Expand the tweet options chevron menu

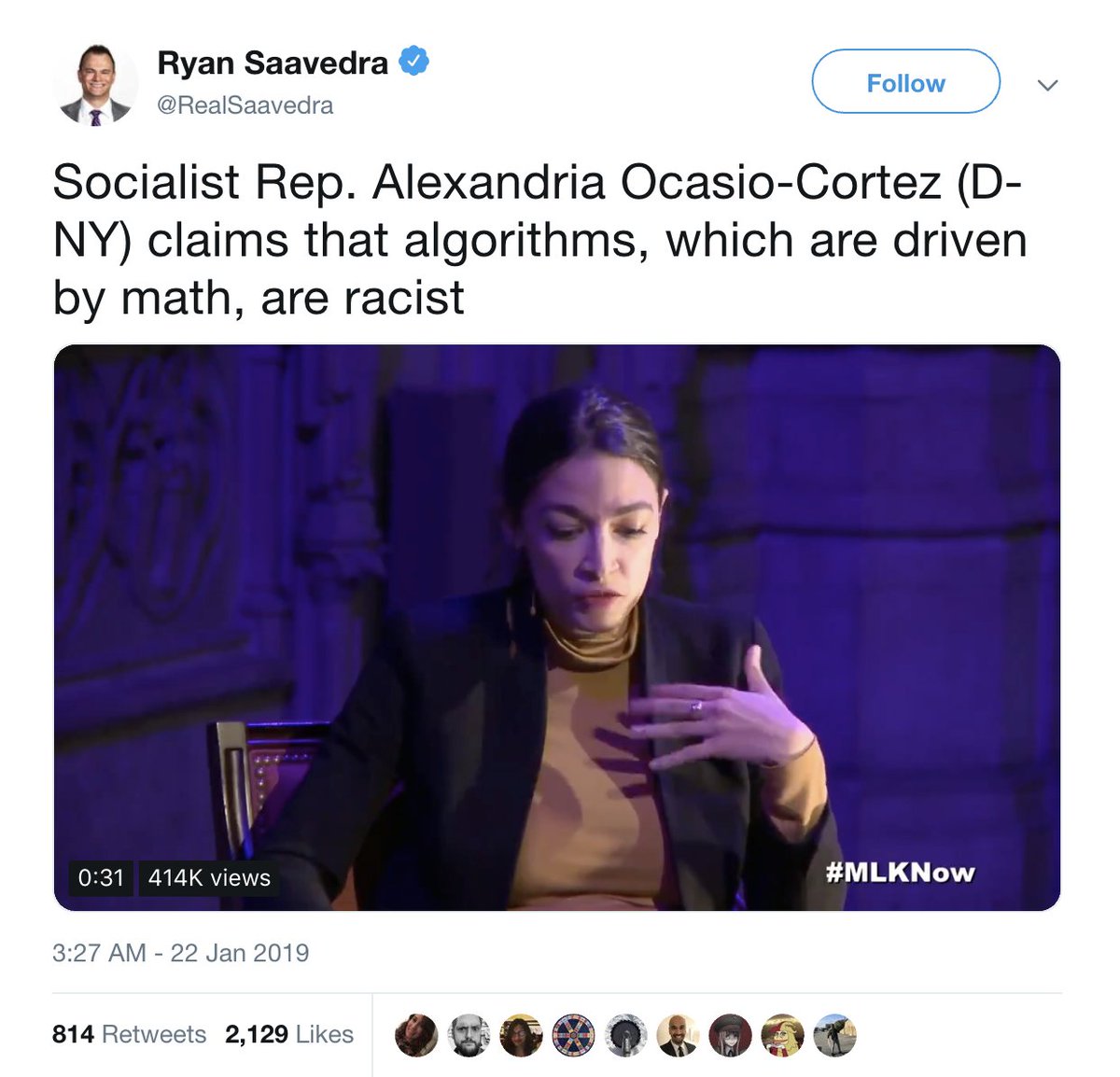point(1047,85)
